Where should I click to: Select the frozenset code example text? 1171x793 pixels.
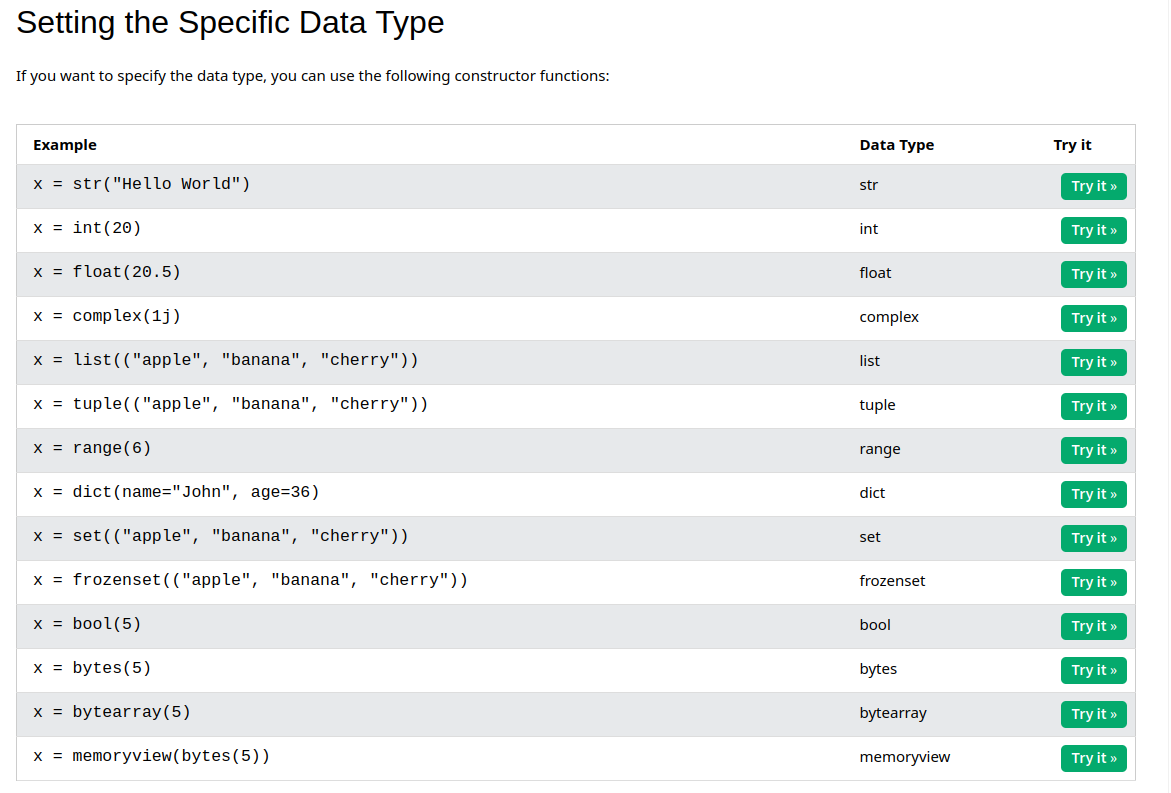click(250, 580)
